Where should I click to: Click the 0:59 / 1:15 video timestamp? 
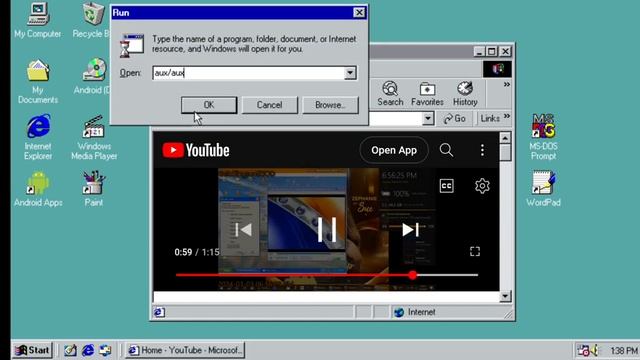[x=197, y=252]
